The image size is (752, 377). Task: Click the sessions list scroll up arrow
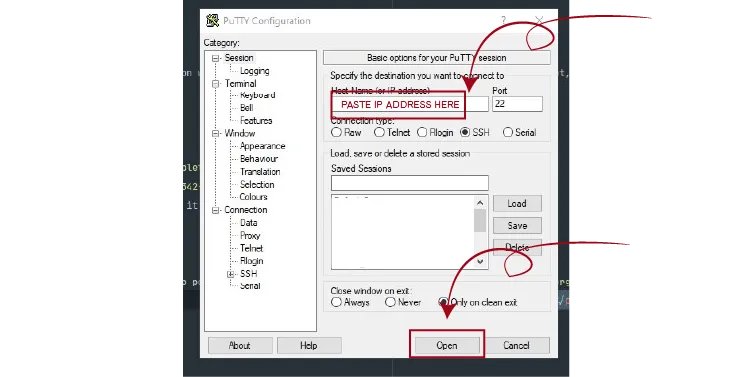480,203
